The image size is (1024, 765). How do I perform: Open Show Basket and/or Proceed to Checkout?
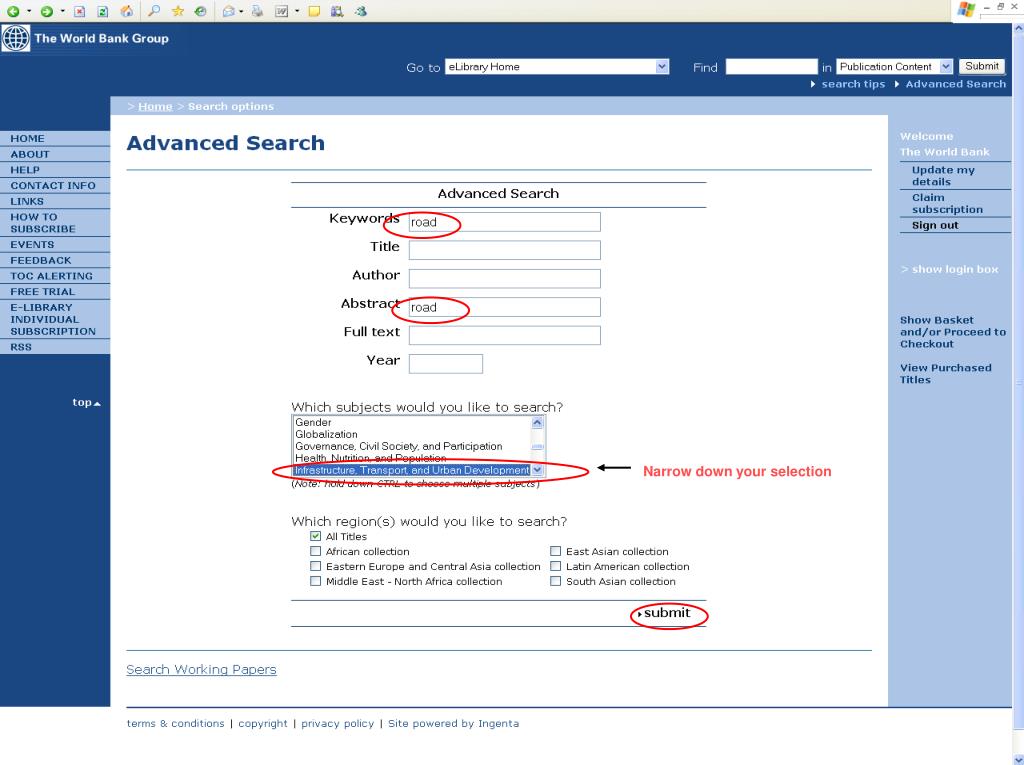[953, 332]
